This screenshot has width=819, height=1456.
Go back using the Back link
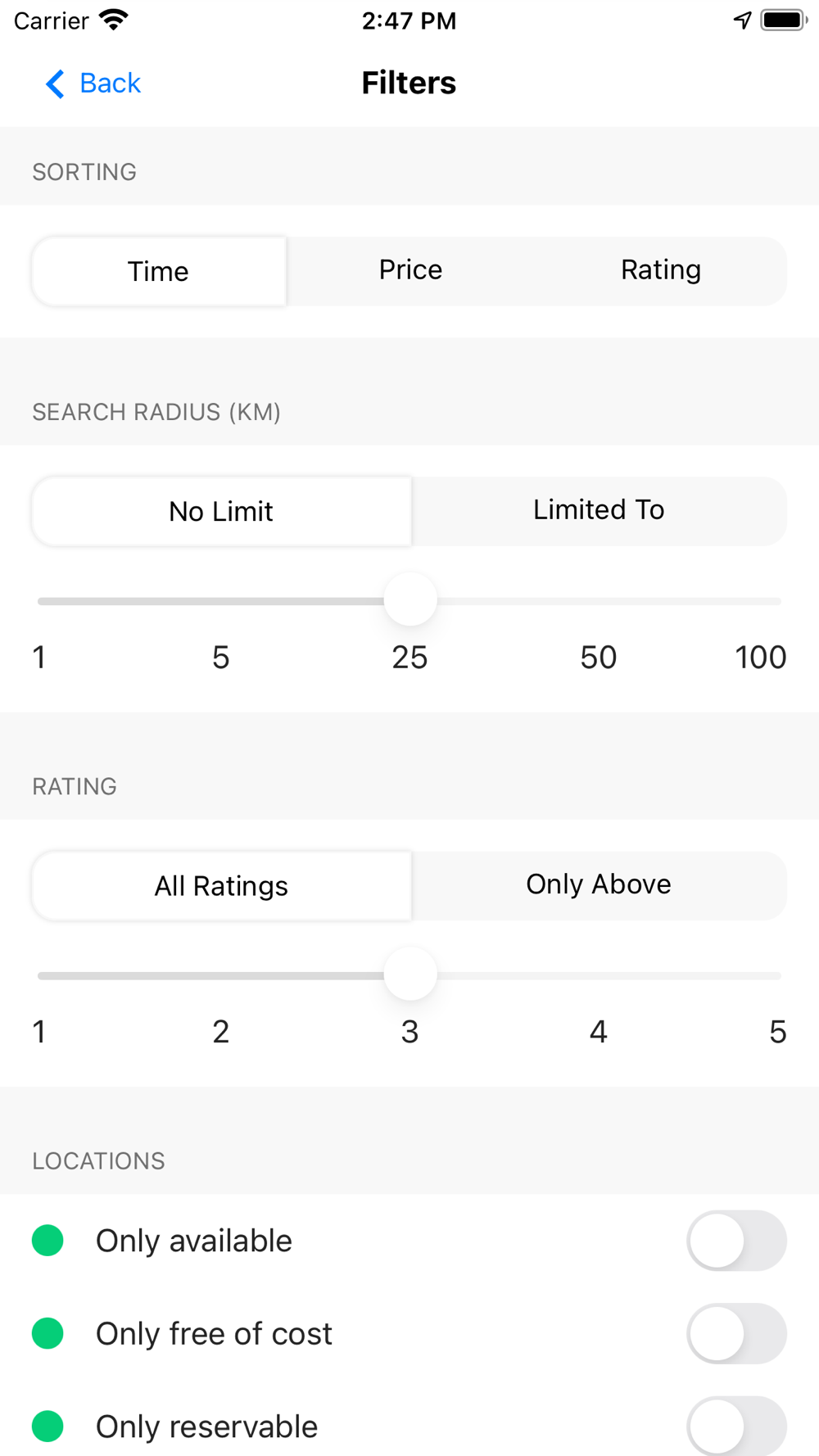coord(110,84)
